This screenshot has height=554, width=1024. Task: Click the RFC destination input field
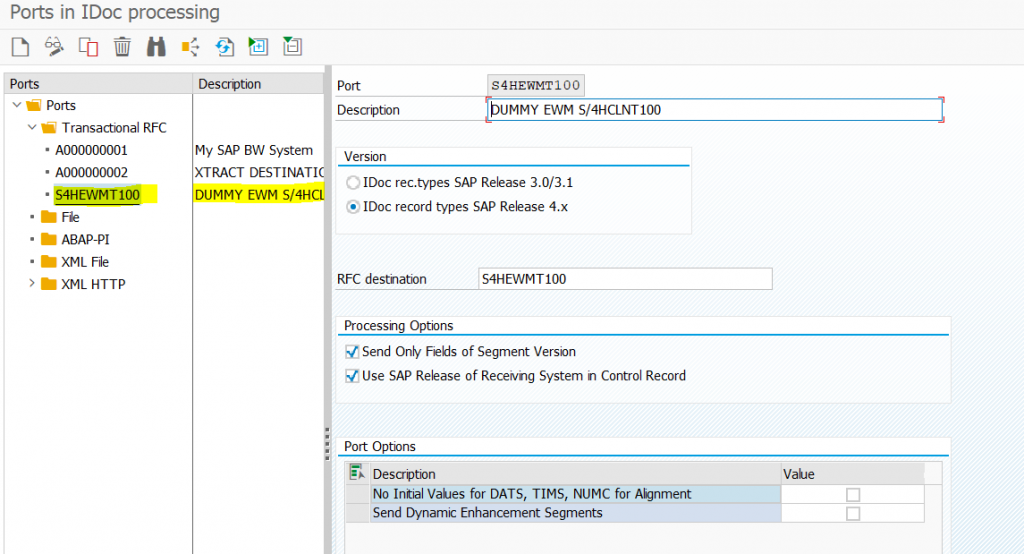tap(625, 279)
